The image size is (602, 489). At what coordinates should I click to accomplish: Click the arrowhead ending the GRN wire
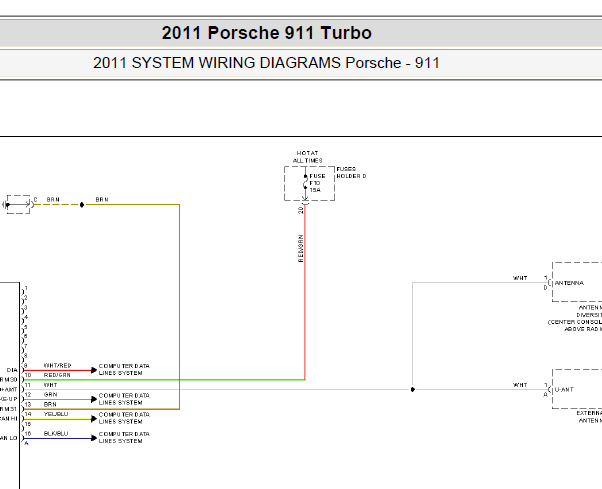[94, 400]
